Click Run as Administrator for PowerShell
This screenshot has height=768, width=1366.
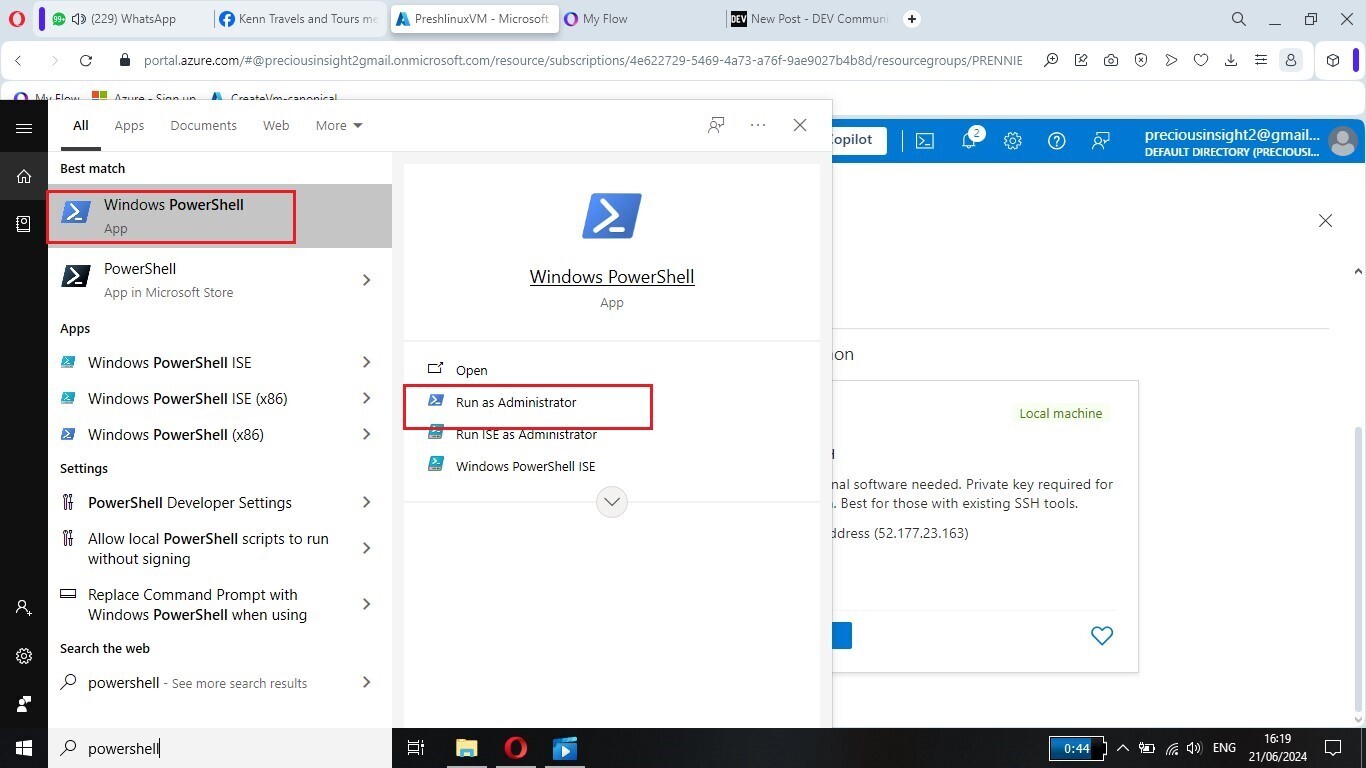point(516,402)
